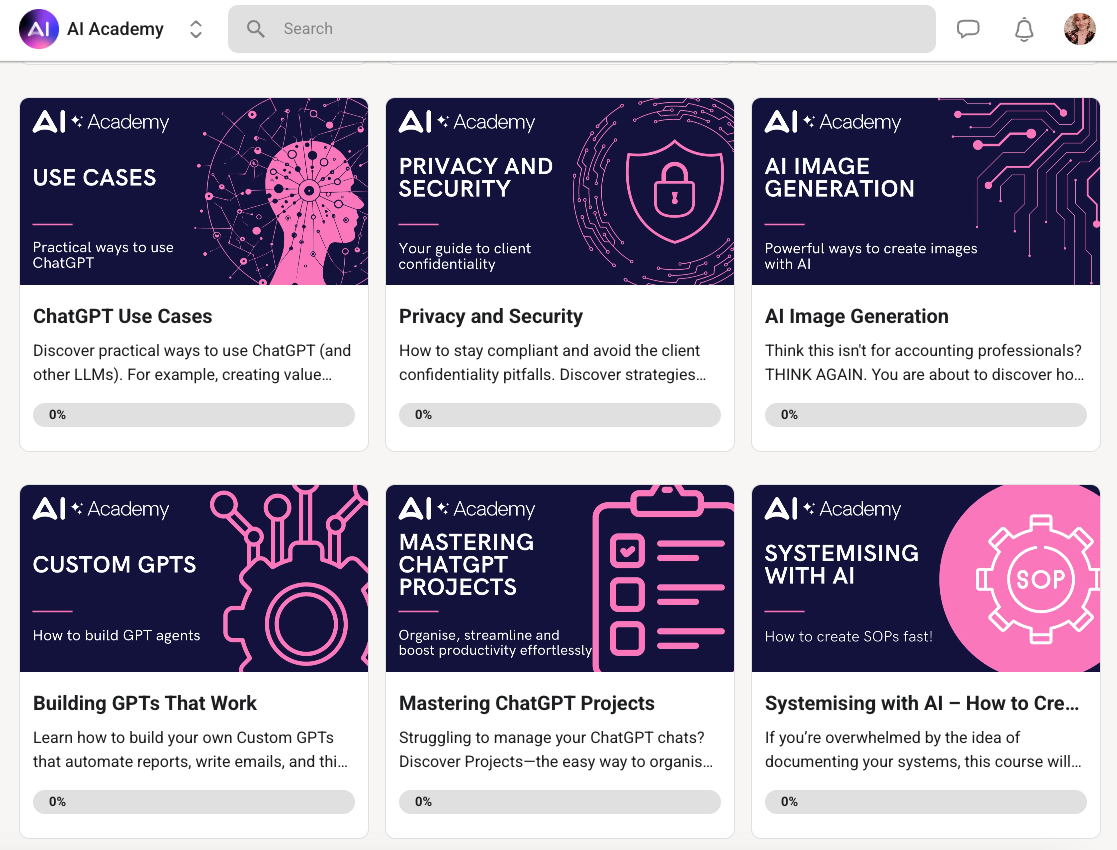Click 'Discover practical ways to use ChatGPT' description
Viewport: 1117px width, 850px height.
point(192,363)
